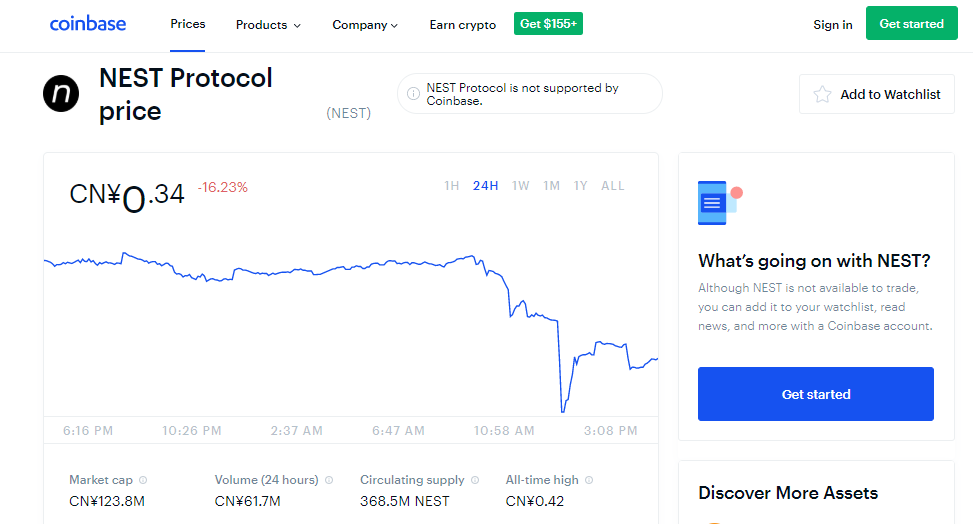
Task: Click the Volume (24 hours) label
Action: pos(266,480)
